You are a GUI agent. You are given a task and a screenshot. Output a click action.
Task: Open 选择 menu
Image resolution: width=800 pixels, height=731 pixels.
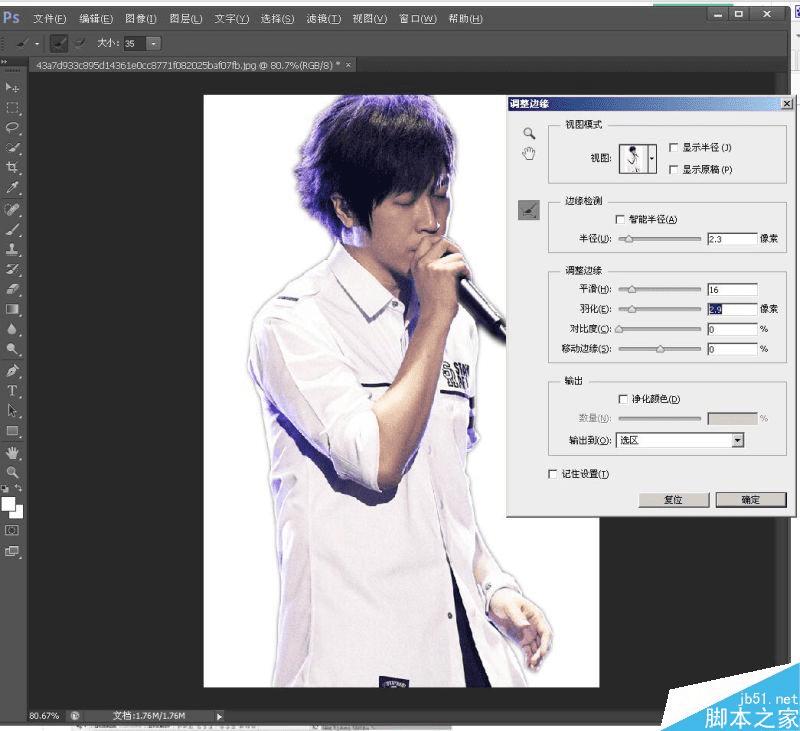click(x=277, y=19)
